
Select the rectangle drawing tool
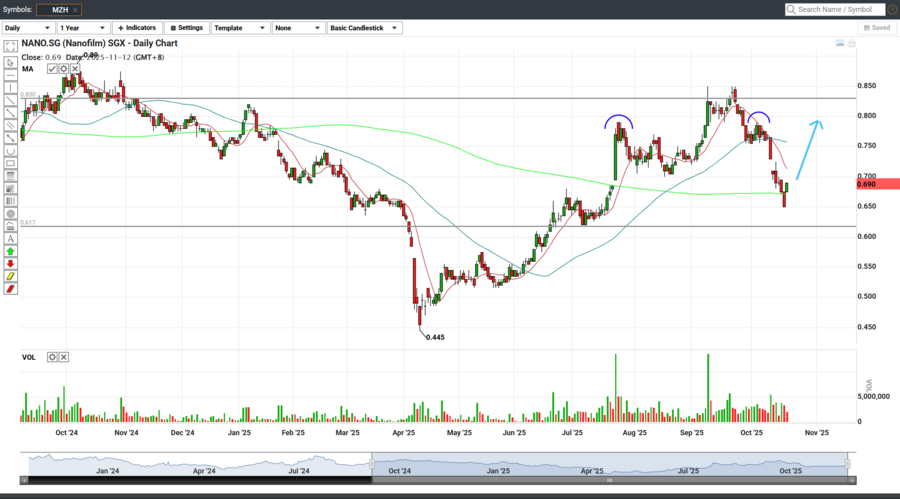[10, 163]
